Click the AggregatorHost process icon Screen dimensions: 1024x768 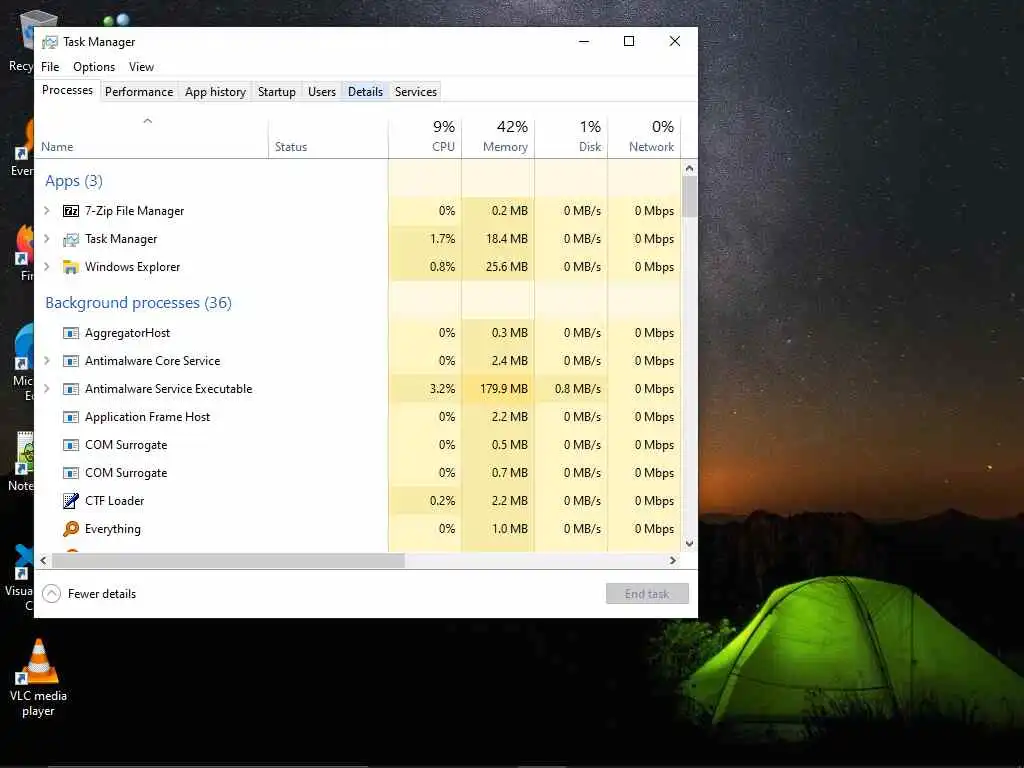pyautogui.click(x=71, y=333)
